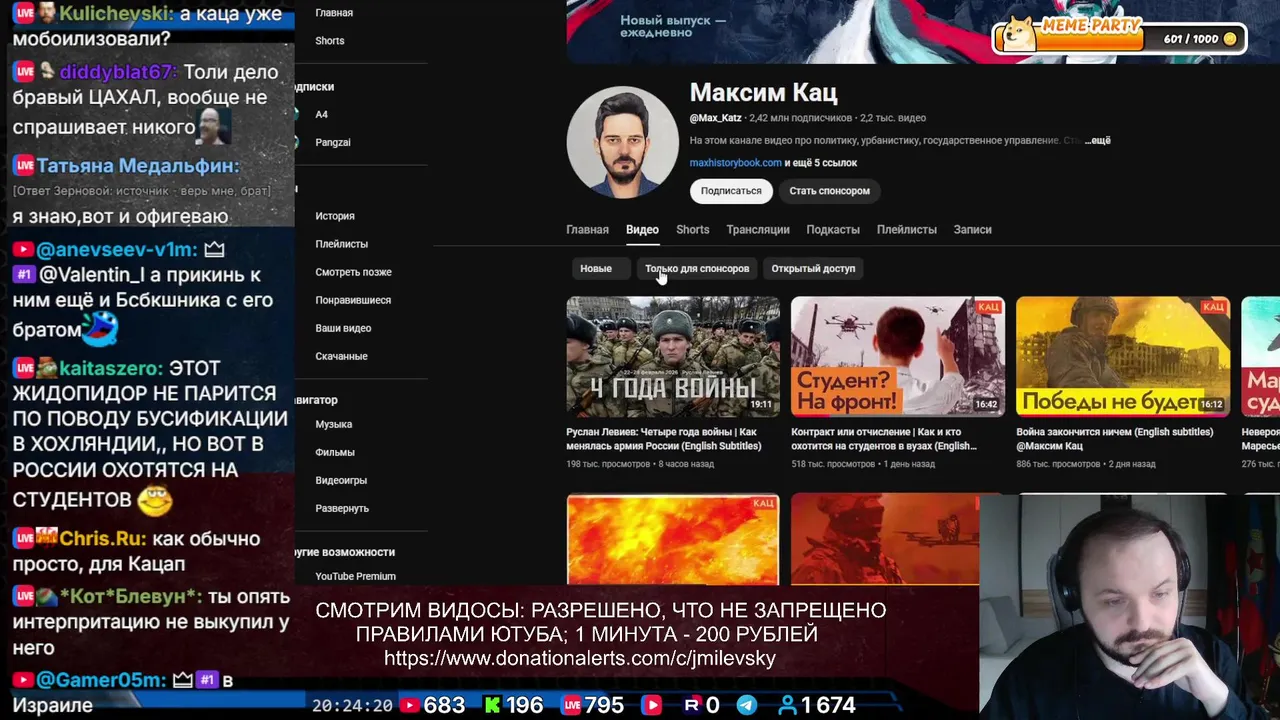This screenshot has height=720, width=1280.
Task: Click the stream clock 20:24:20
Action: [x=352, y=705]
